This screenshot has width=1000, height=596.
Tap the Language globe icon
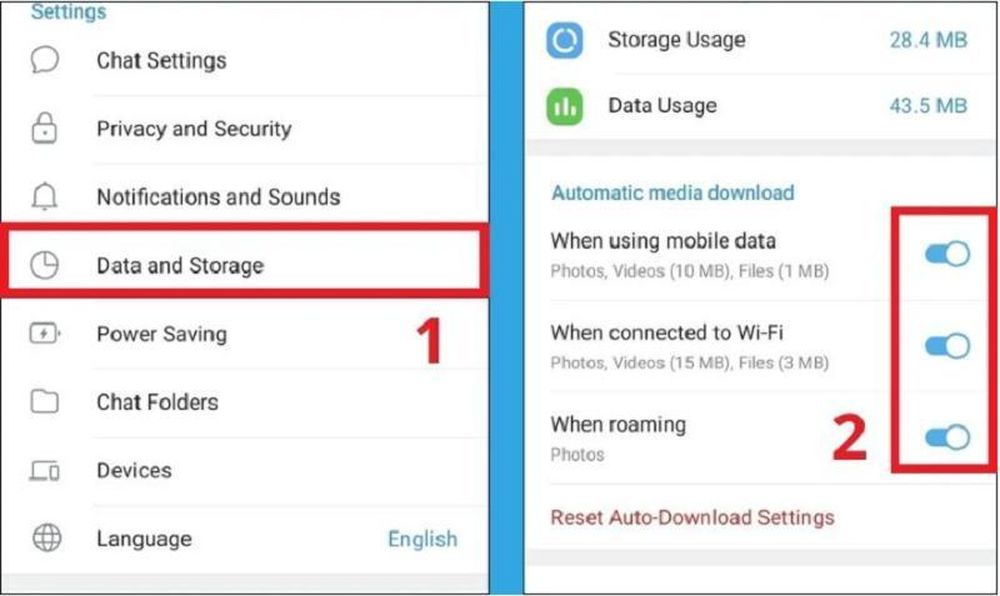(x=47, y=538)
